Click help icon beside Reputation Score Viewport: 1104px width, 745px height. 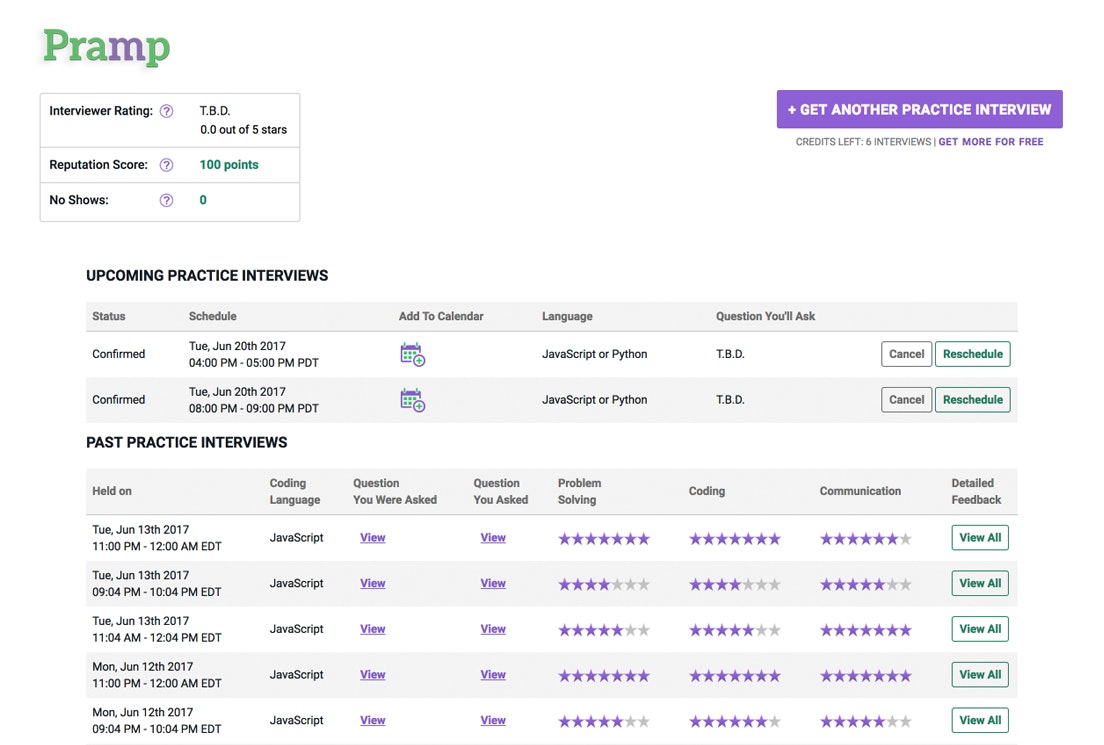[x=166, y=165]
